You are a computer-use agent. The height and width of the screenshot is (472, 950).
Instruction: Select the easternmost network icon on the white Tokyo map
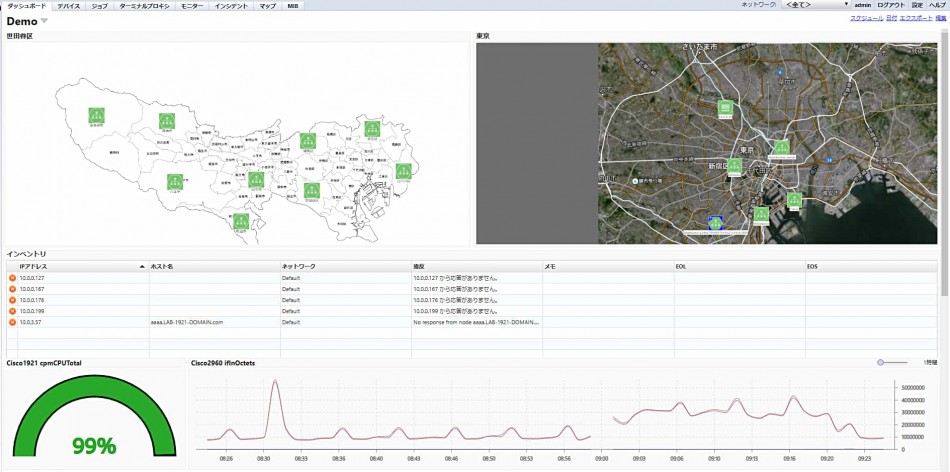404,171
